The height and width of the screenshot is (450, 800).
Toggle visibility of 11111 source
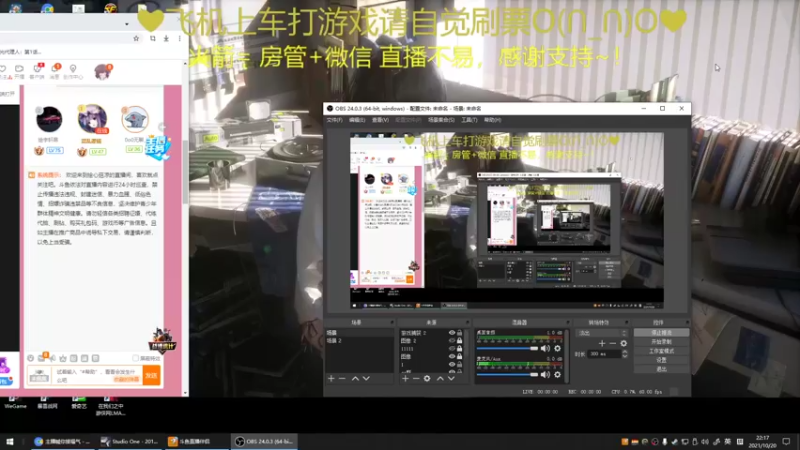[x=452, y=348]
